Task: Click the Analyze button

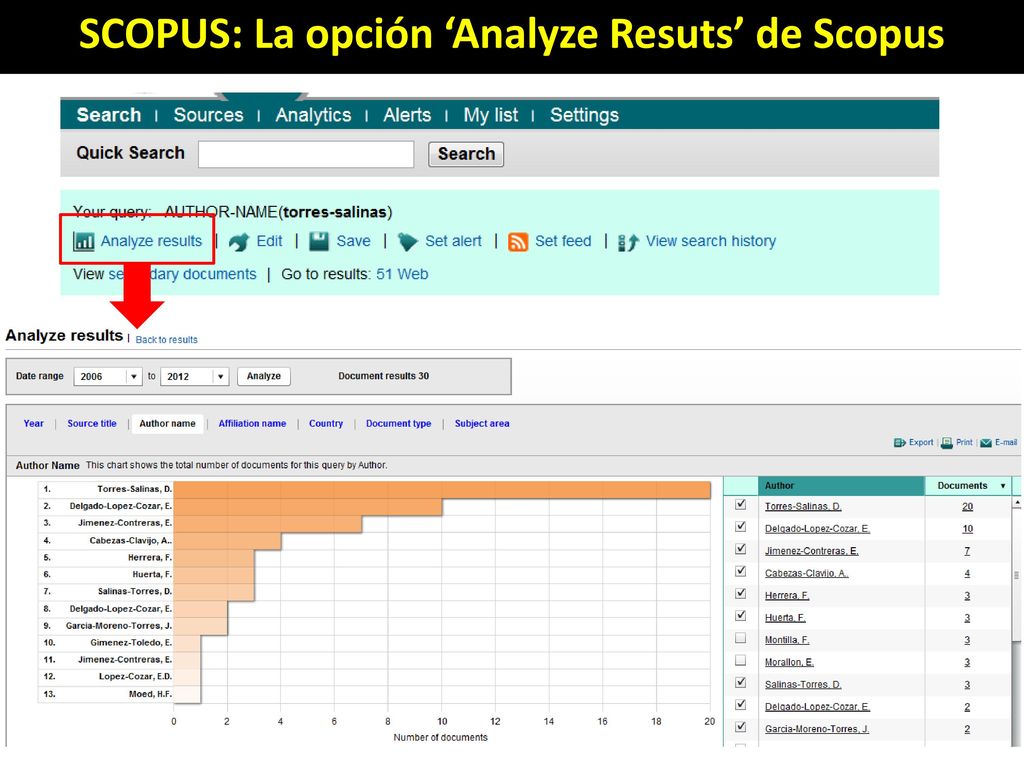Action: tap(264, 376)
